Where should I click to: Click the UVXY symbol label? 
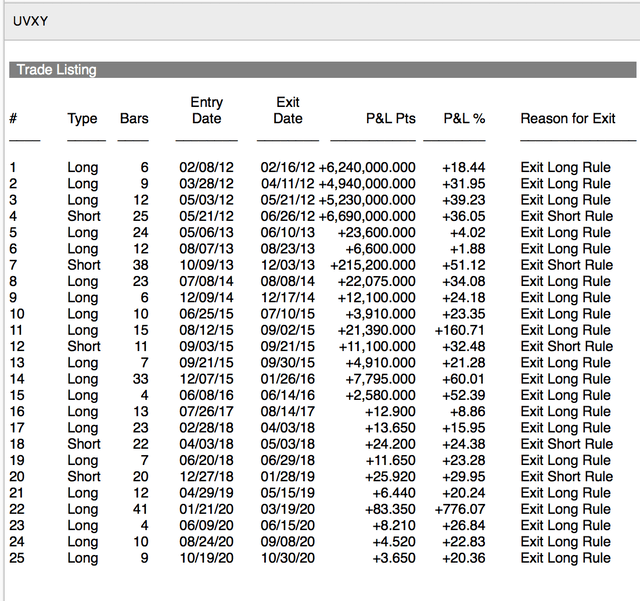click(30, 21)
